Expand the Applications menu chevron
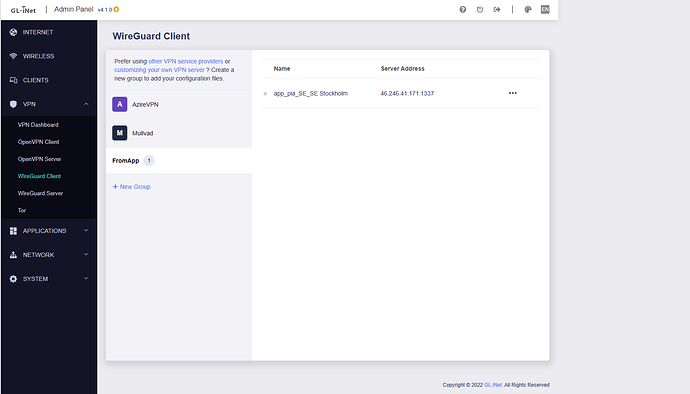690x394 pixels. pos(86,230)
